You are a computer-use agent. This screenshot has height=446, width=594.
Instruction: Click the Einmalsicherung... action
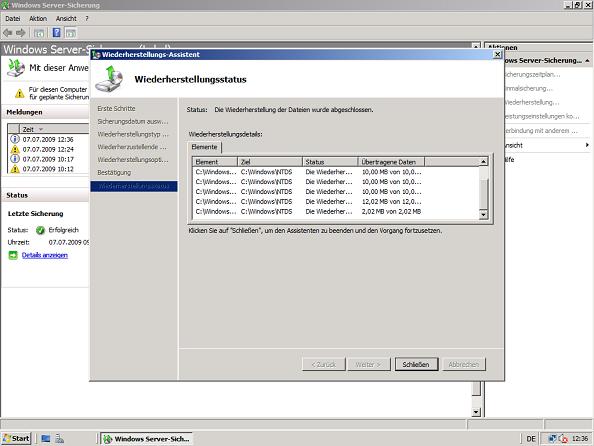pos(528,88)
